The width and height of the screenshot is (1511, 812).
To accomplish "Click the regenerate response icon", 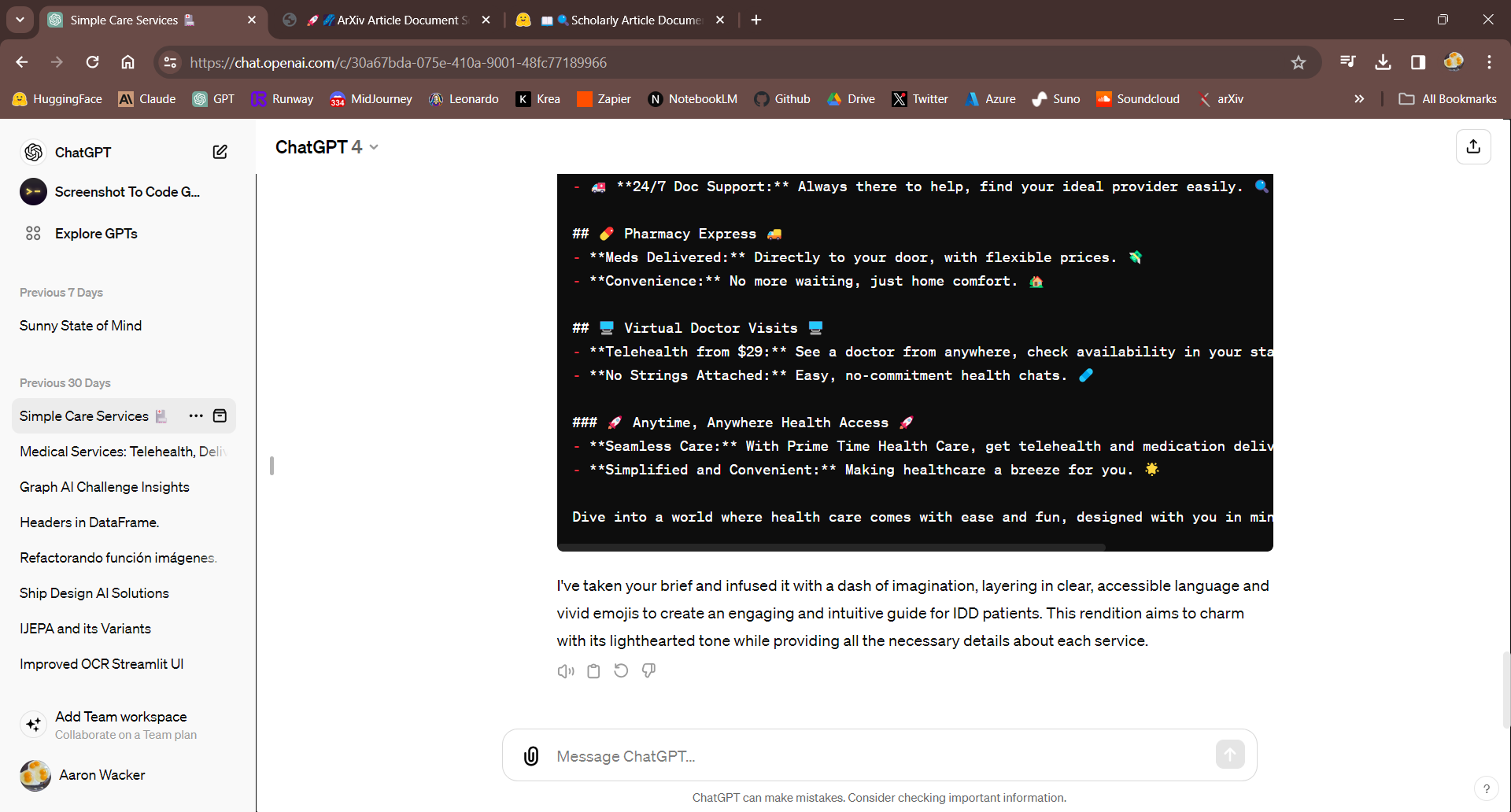I will click(621, 671).
